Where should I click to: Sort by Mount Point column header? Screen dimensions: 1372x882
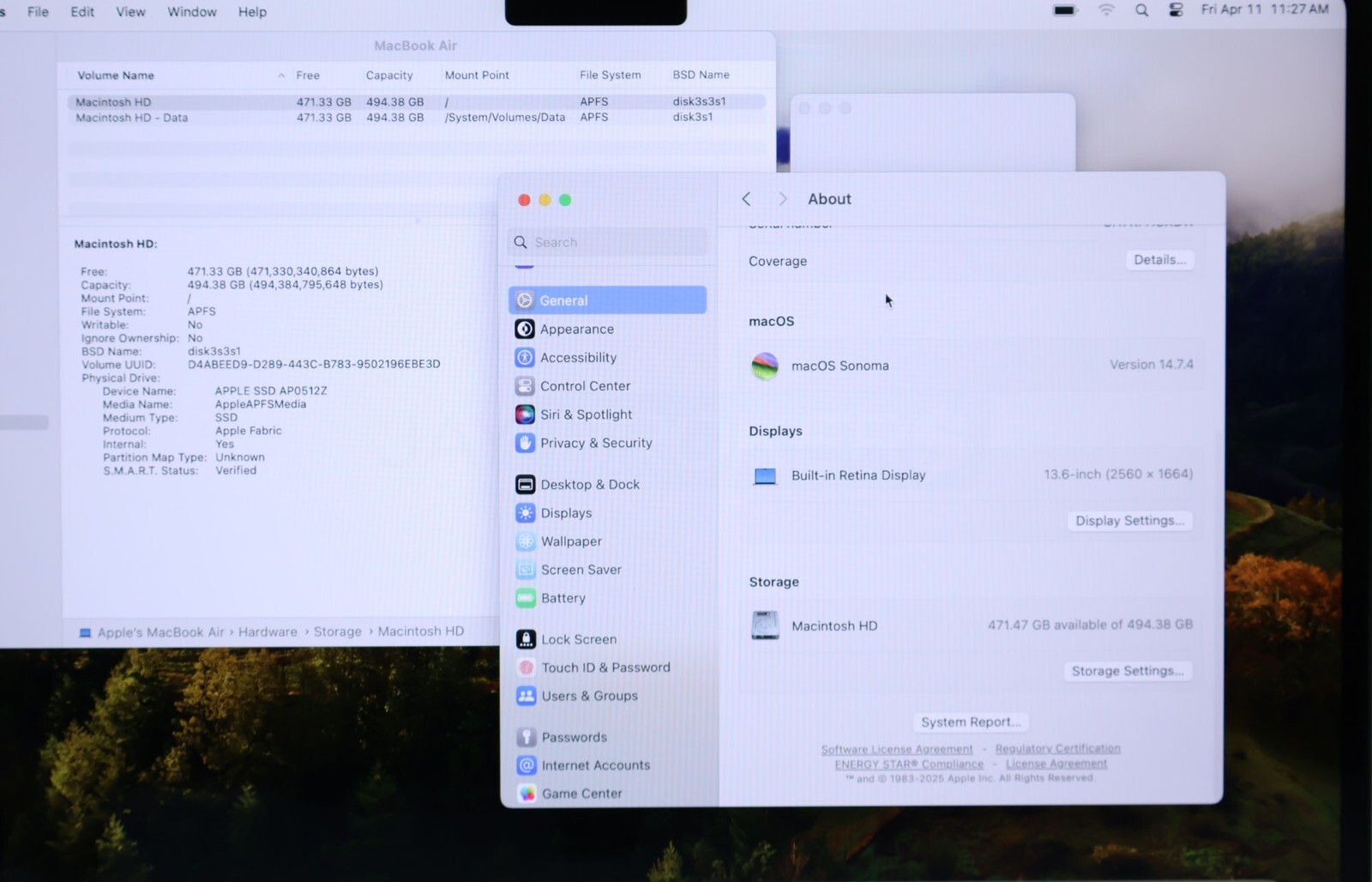tap(477, 76)
